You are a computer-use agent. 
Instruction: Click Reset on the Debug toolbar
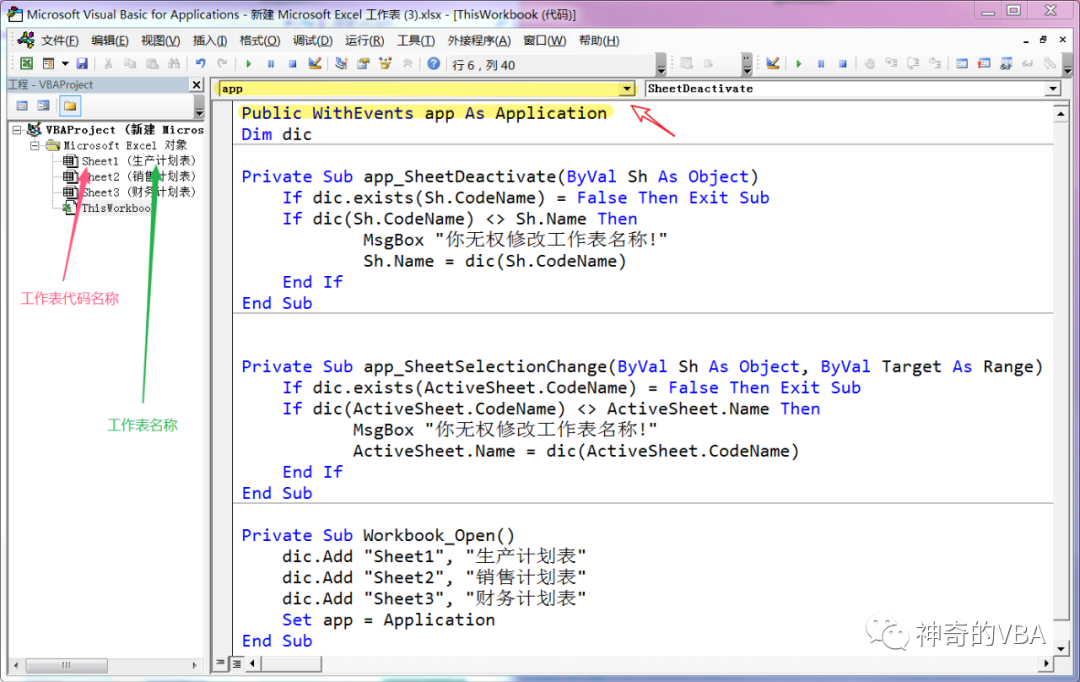[x=843, y=64]
